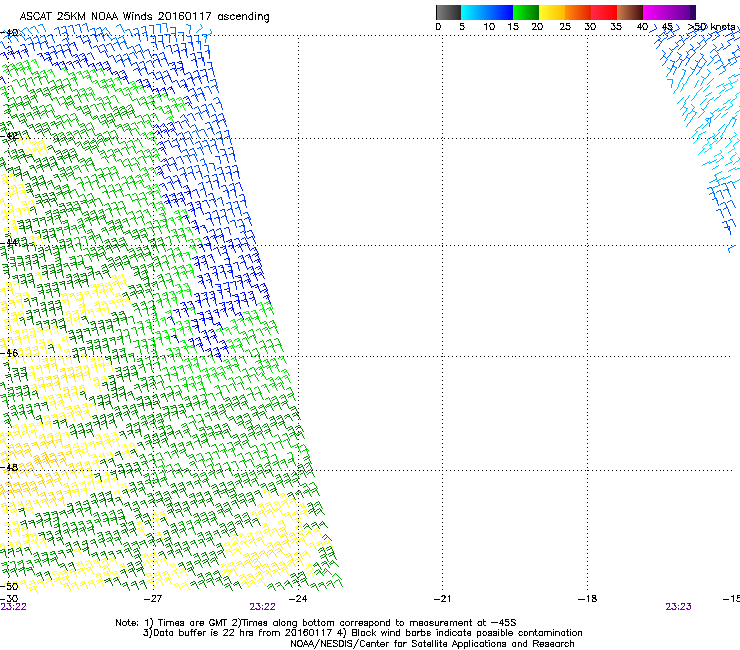The height and width of the screenshot is (650, 740).
Task: Click the purple 23:22 time below -30
Action: (x=13, y=607)
